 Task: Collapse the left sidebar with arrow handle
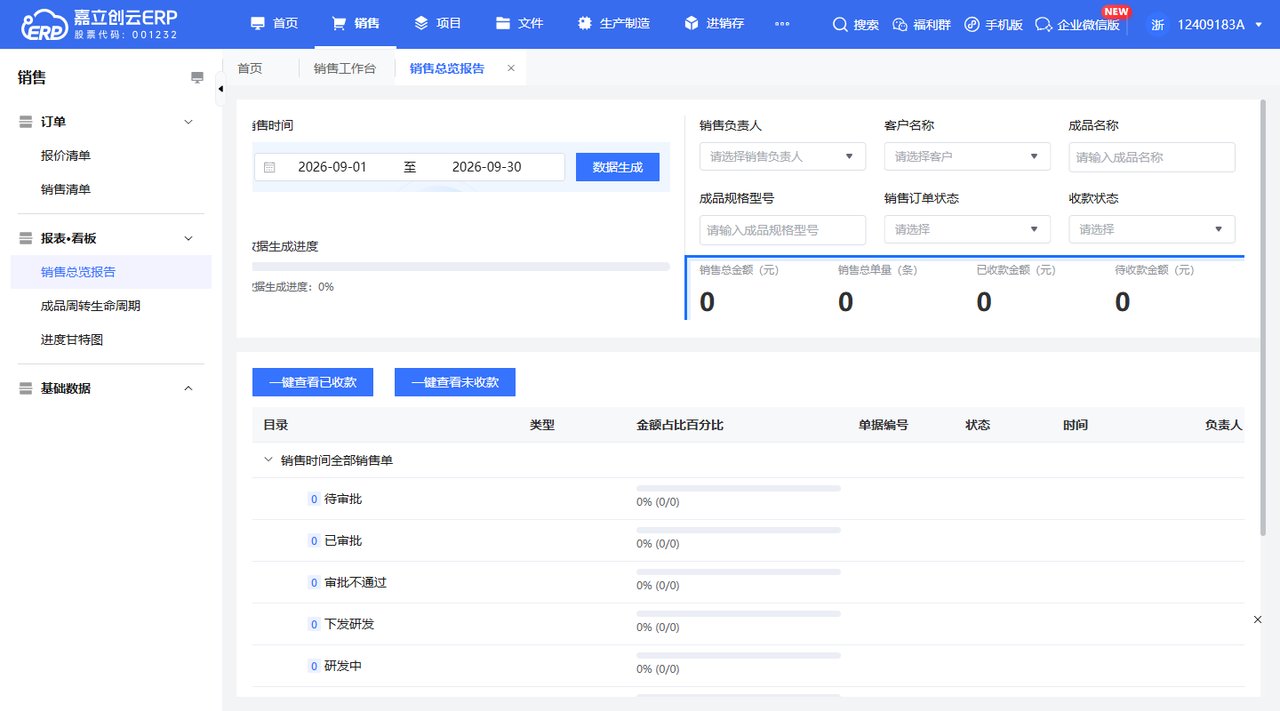(x=220, y=89)
